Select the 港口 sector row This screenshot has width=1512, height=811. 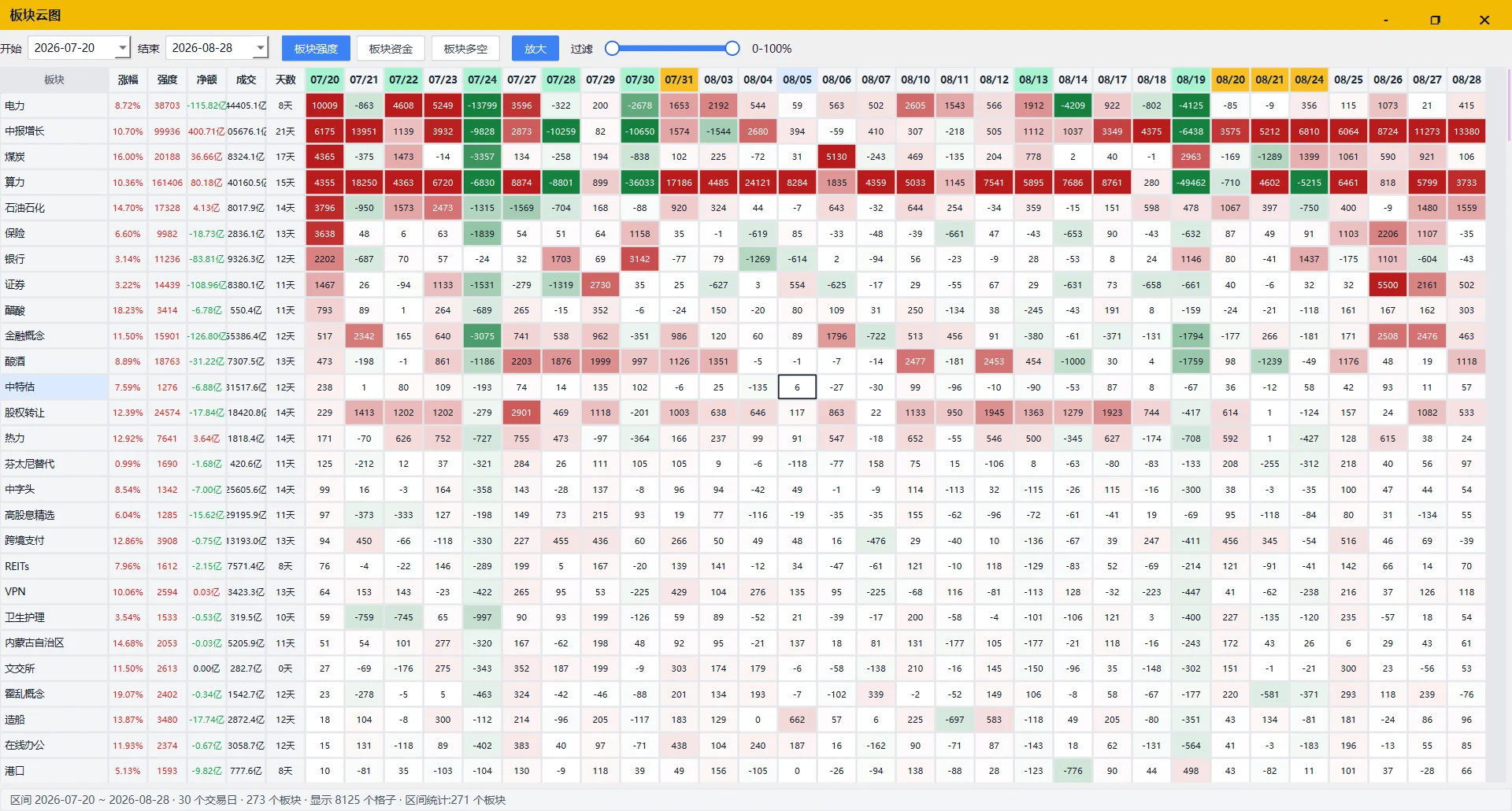(x=54, y=771)
